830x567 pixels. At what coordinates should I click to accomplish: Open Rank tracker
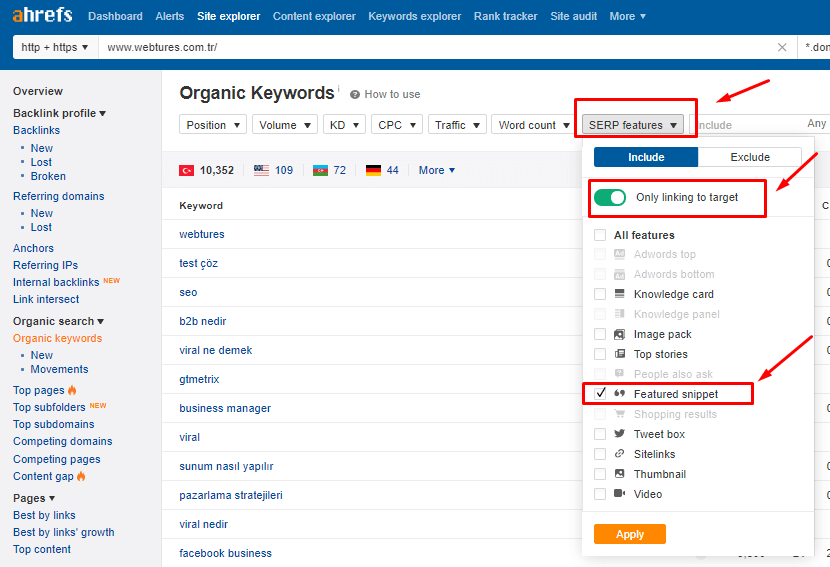click(x=506, y=16)
